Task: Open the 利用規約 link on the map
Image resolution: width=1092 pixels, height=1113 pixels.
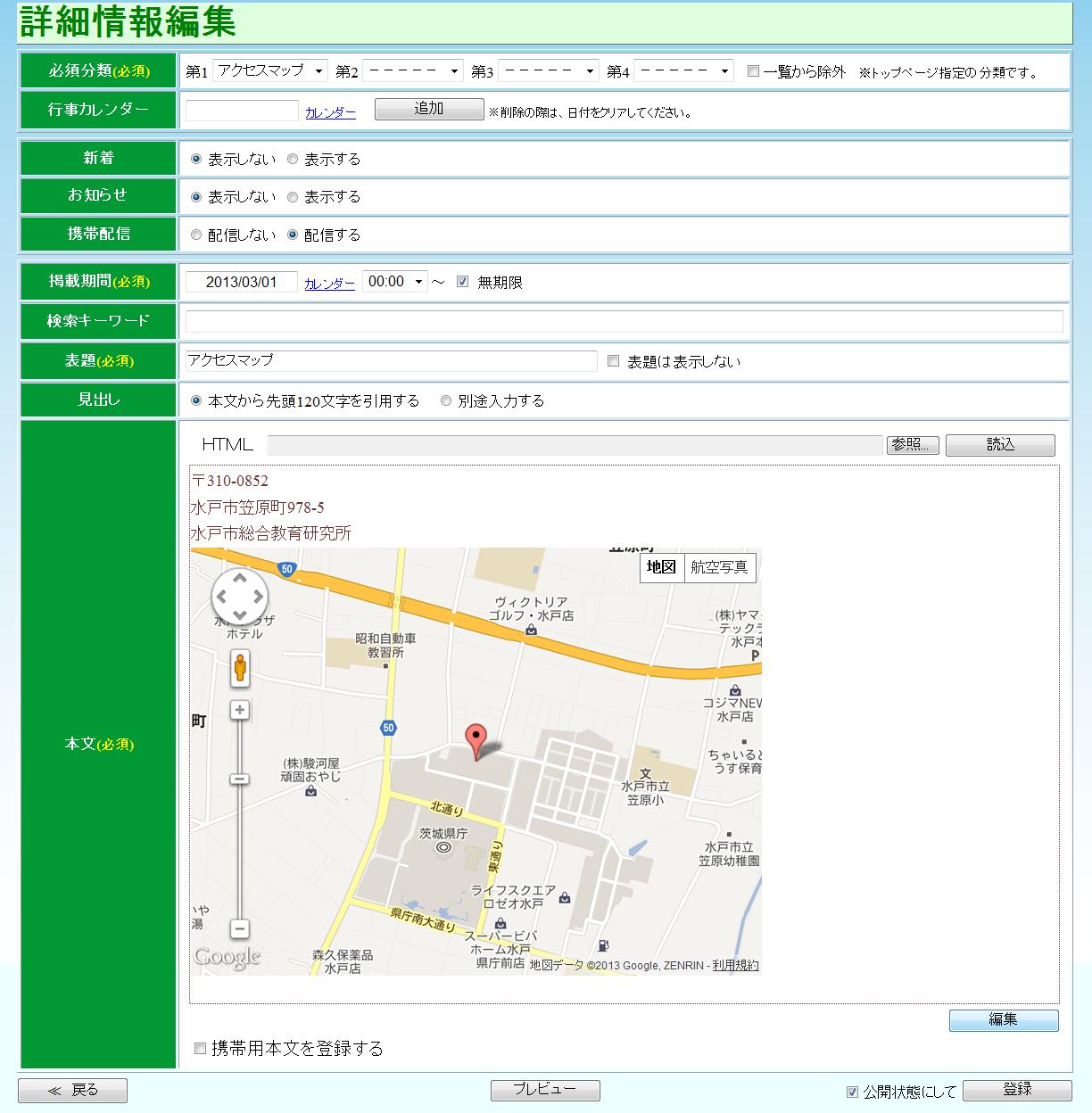Action: click(735, 965)
